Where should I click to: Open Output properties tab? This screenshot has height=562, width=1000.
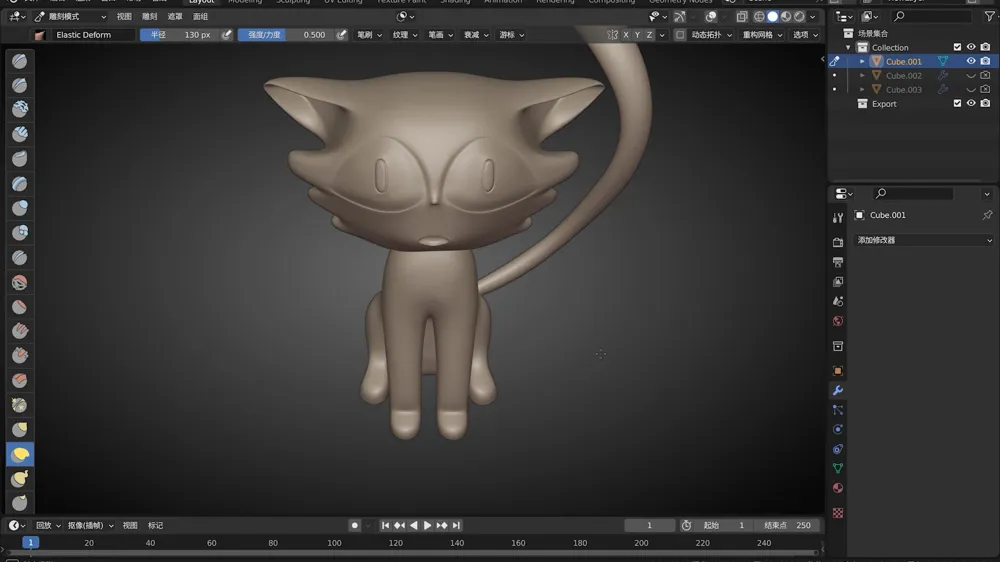coord(838,262)
